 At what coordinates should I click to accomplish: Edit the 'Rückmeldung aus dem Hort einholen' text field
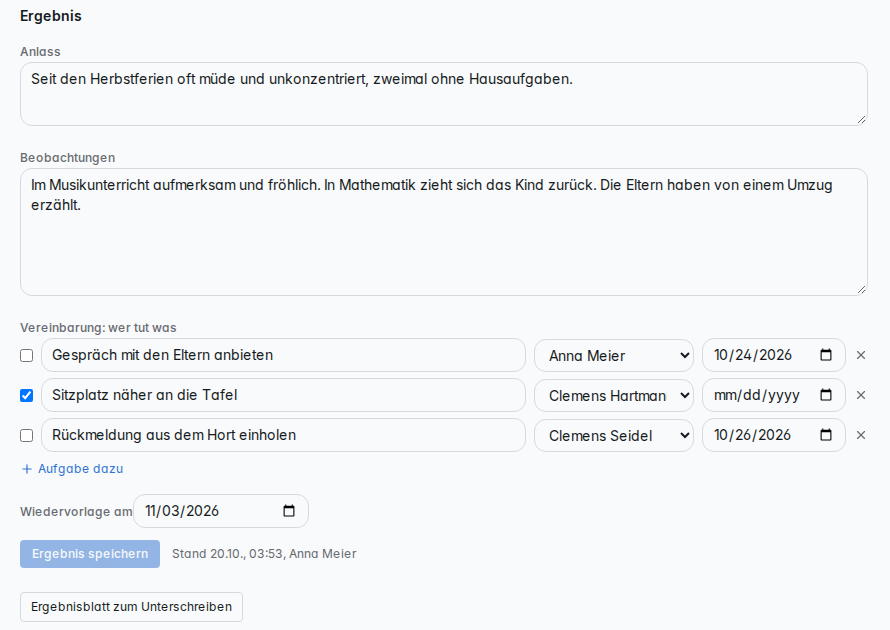click(x=283, y=435)
